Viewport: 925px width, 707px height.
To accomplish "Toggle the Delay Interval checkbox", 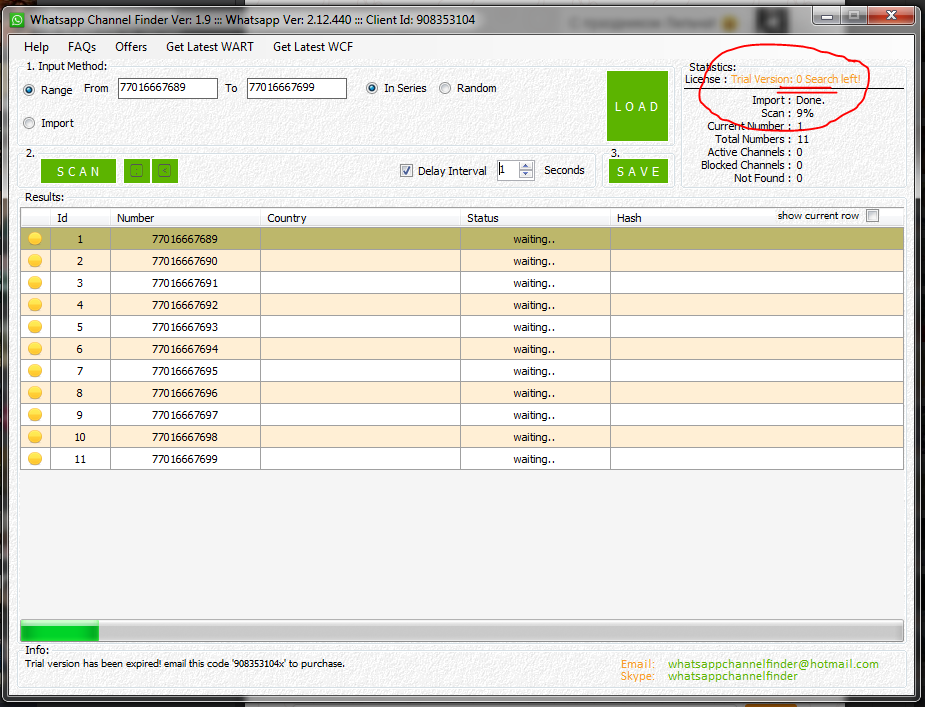I will 406,171.
